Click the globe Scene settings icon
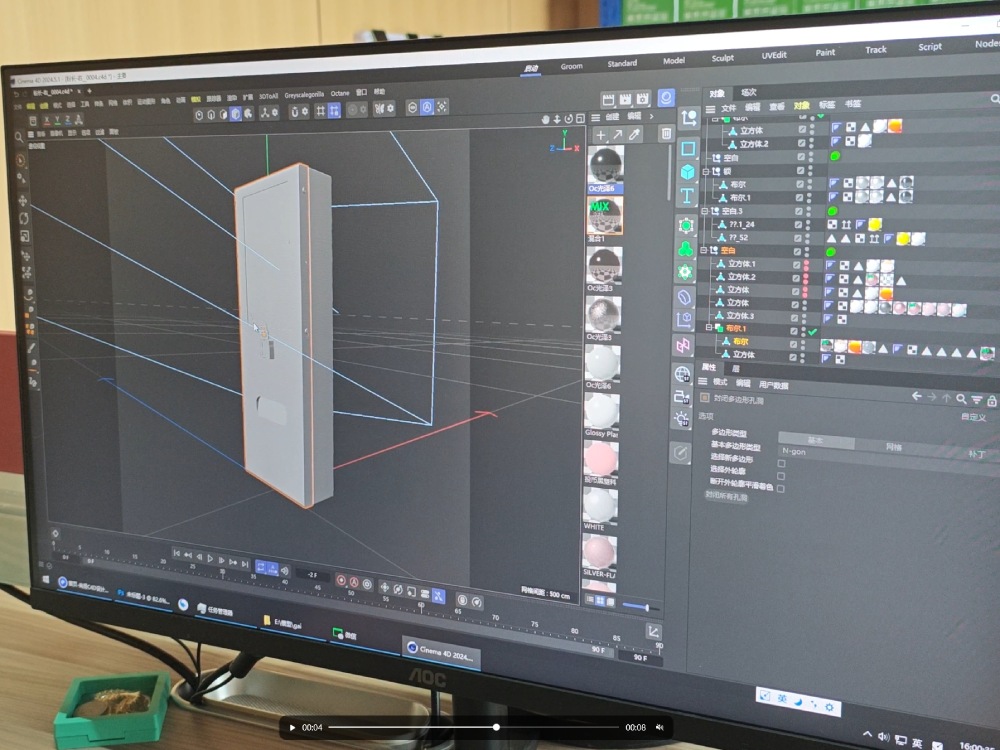This screenshot has width=1000, height=750. pos(682,374)
